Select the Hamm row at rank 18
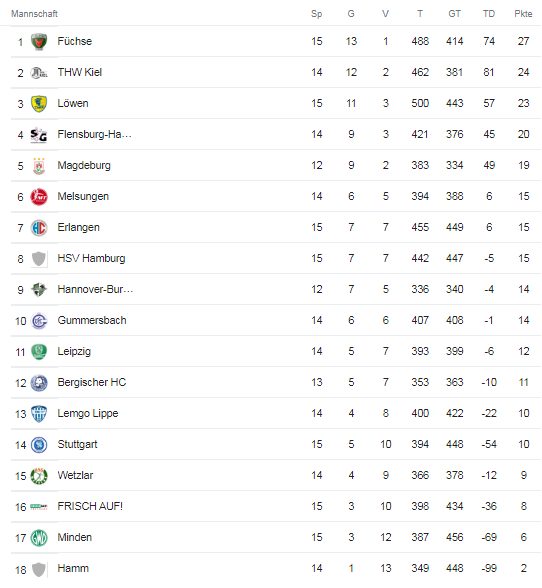 (276, 568)
